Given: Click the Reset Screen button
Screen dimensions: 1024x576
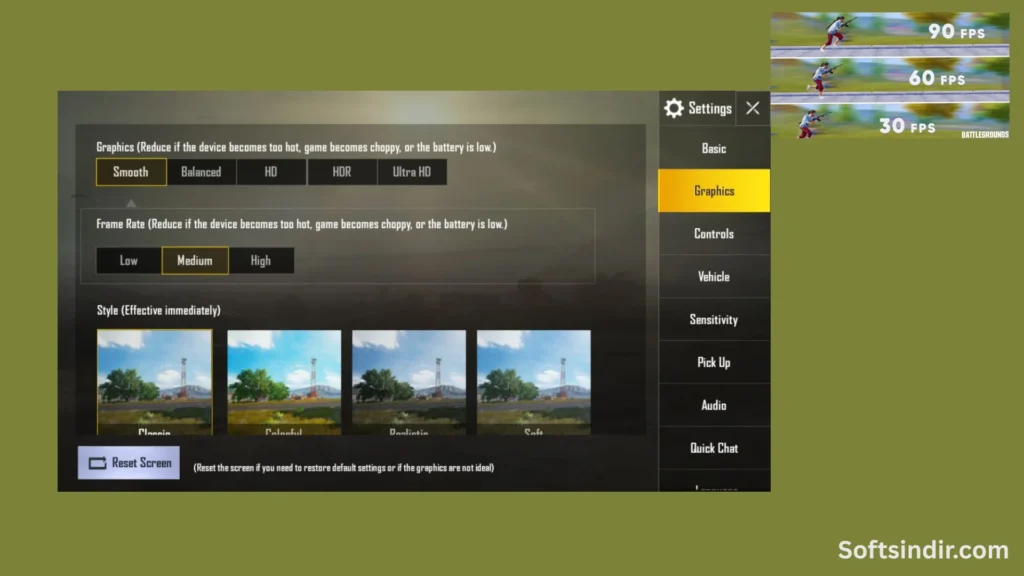Looking at the screenshot, I should pos(128,463).
